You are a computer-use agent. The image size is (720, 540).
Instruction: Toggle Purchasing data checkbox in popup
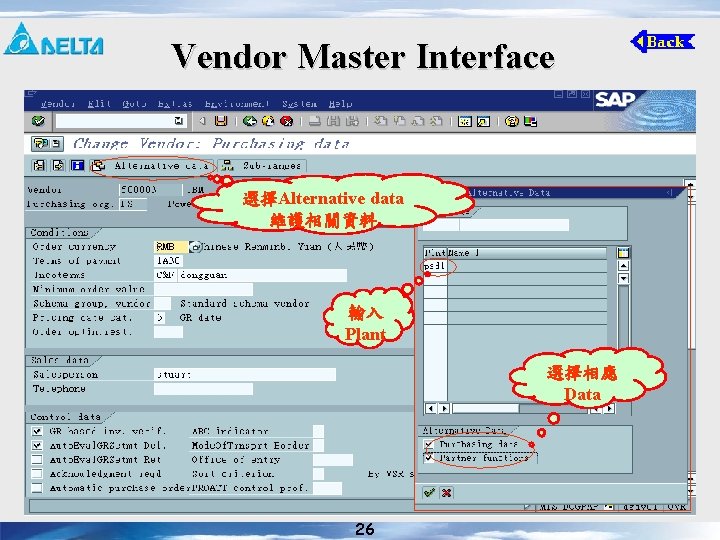(429, 444)
